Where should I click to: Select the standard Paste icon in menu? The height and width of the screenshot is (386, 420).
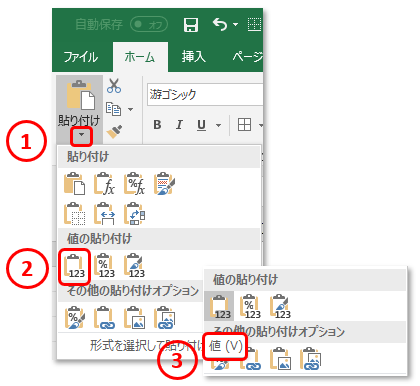tap(74, 183)
